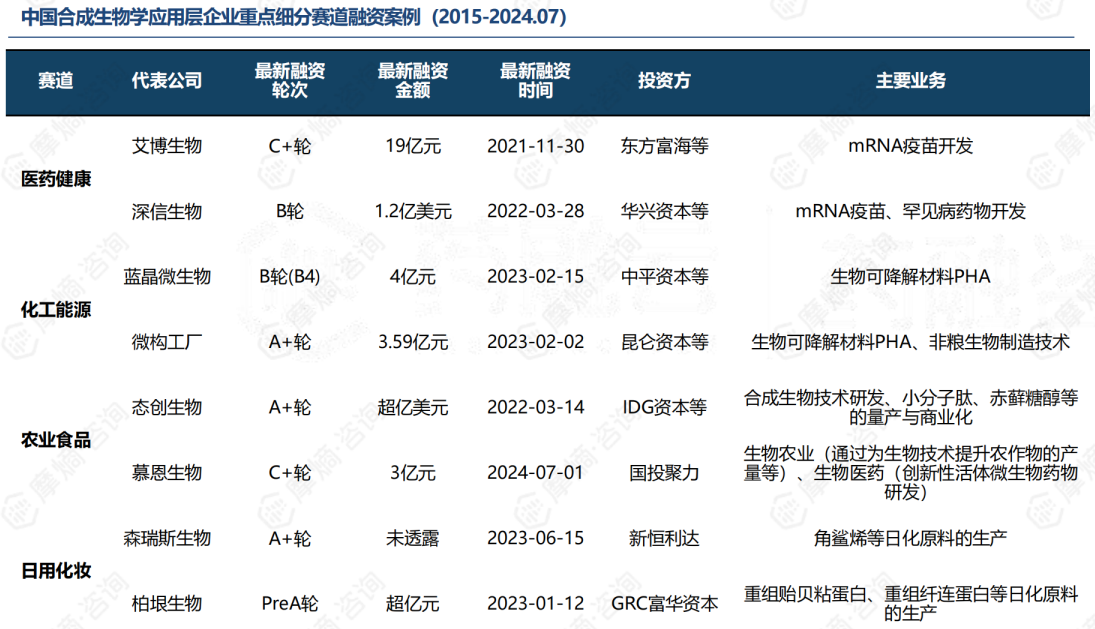The height and width of the screenshot is (629, 1095).
Task: Click the 日用化妆 category cell
Action: click(56, 570)
